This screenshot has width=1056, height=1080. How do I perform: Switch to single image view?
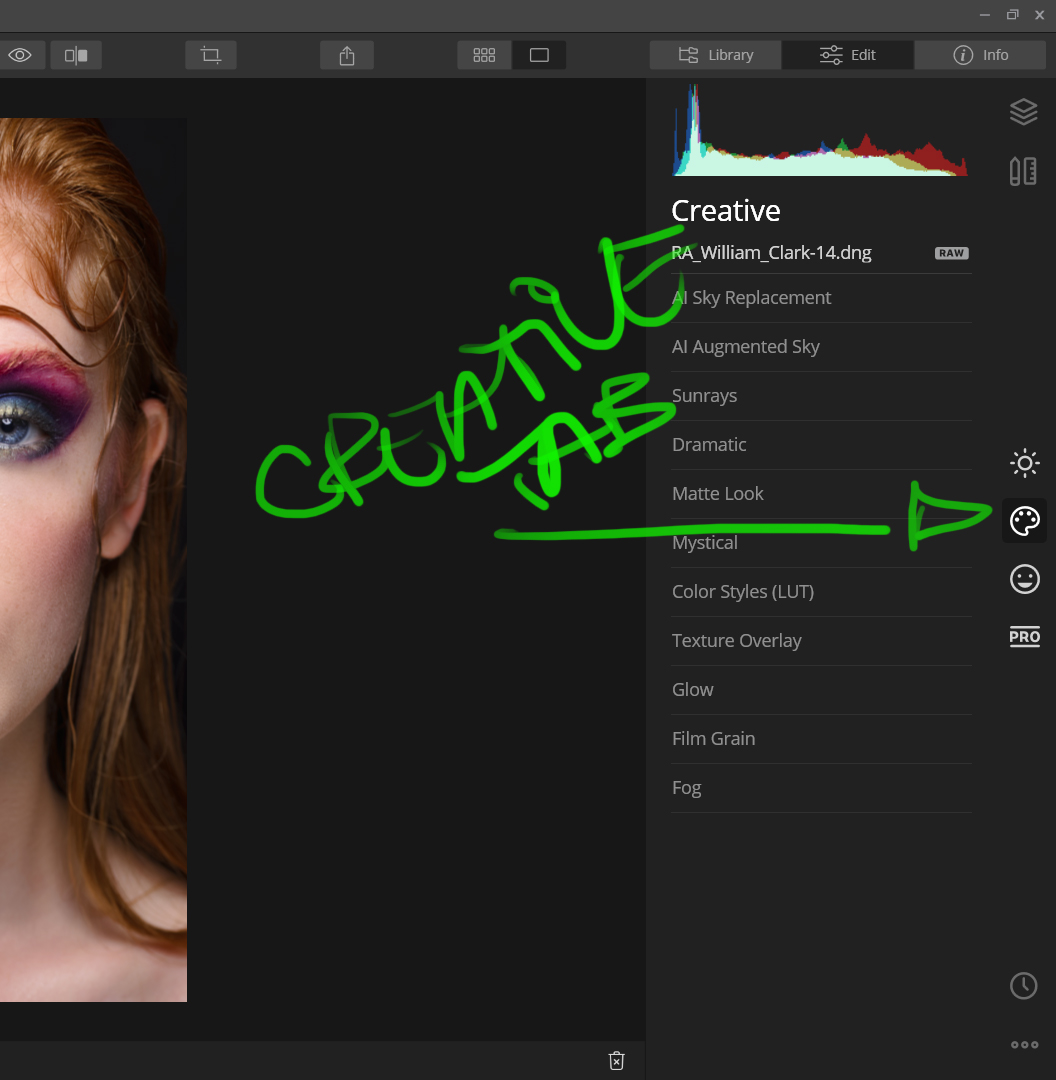[539, 55]
